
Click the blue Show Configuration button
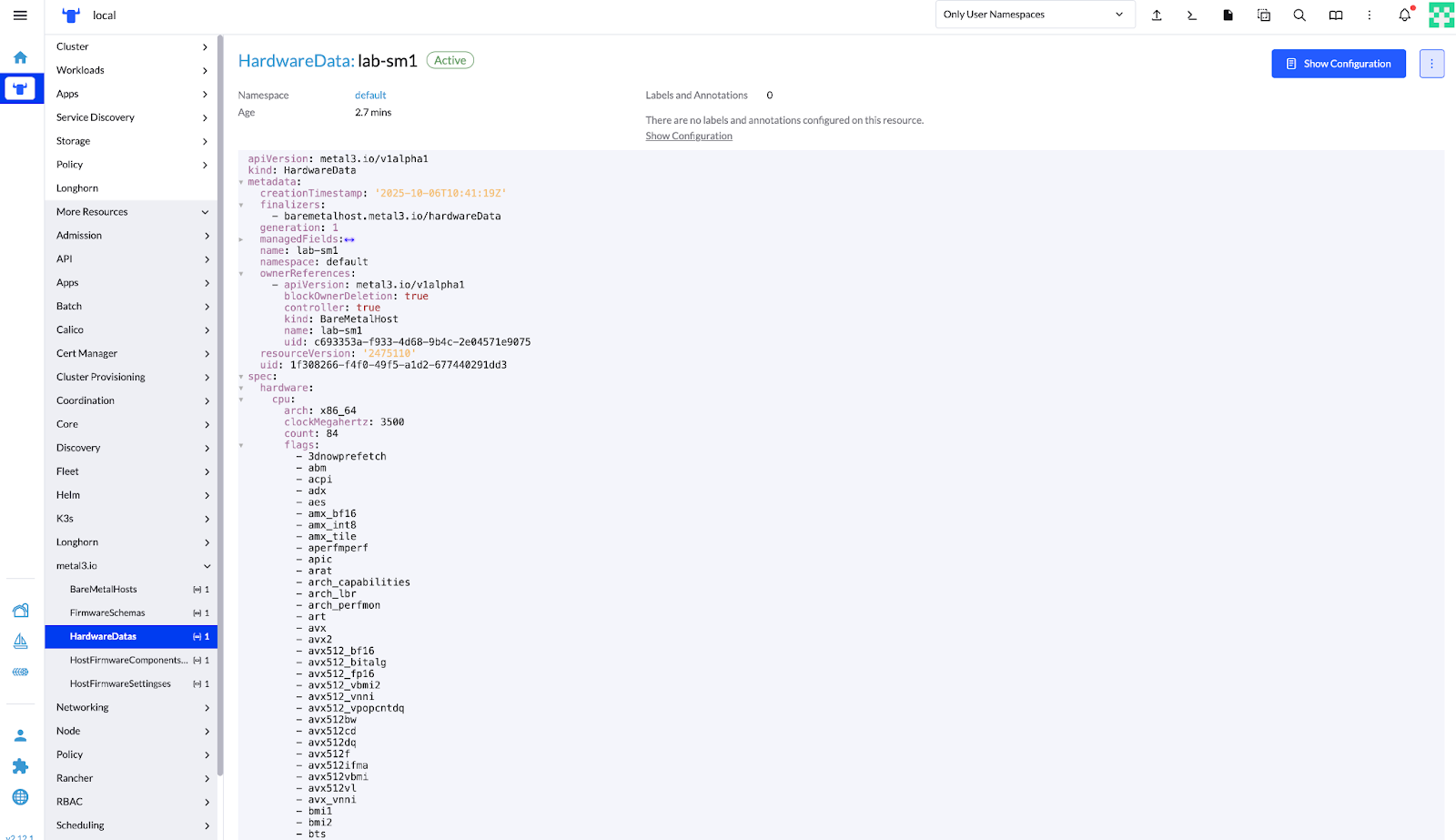1338,64
